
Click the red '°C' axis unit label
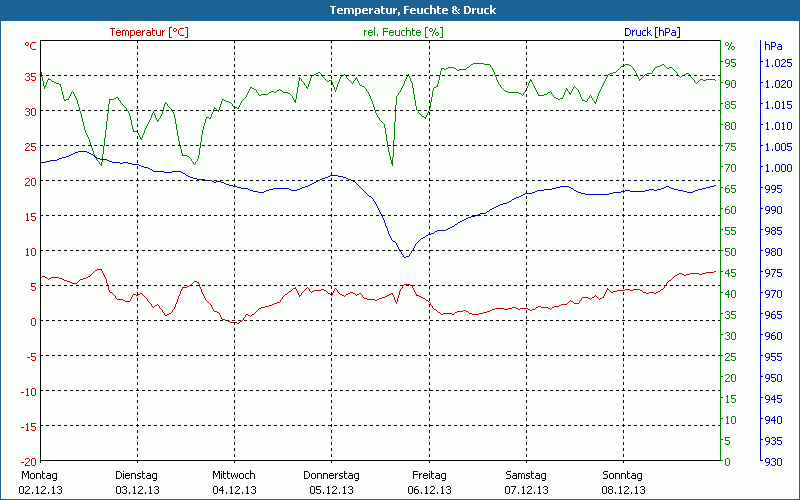point(30,46)
